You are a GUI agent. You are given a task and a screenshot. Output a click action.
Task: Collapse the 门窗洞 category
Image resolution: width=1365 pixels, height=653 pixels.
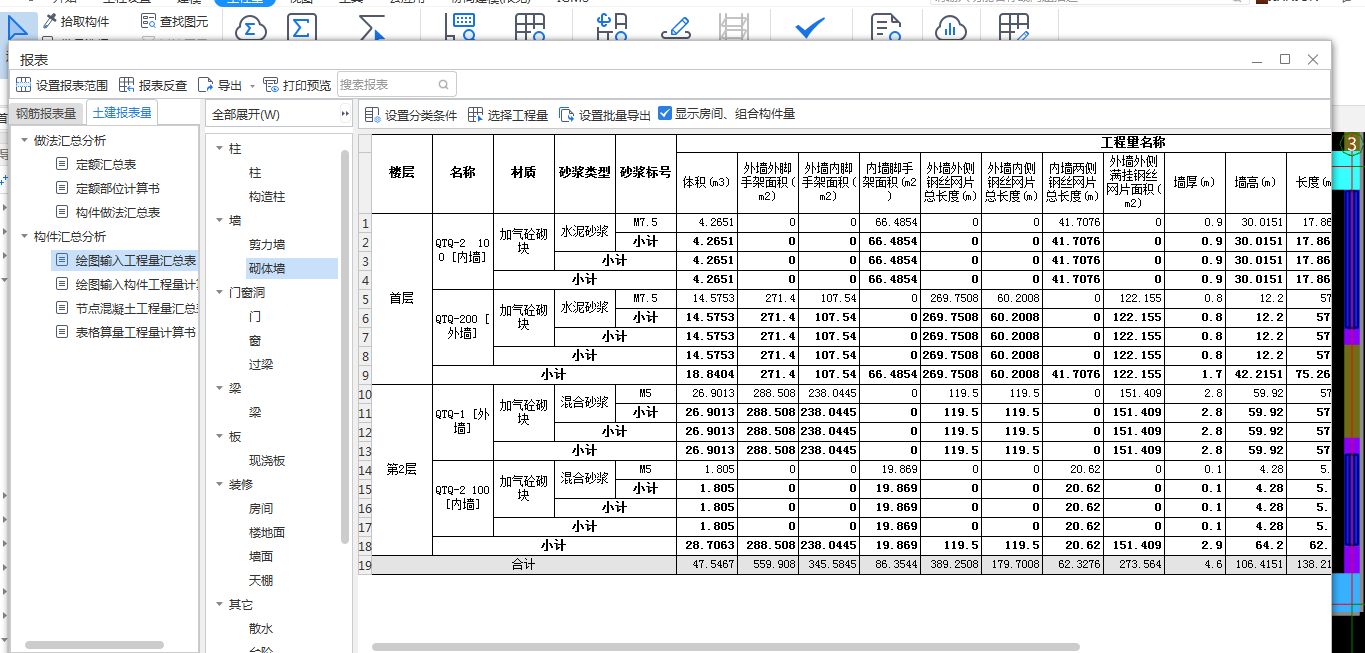pyautogui.click(x=220, y=292)
